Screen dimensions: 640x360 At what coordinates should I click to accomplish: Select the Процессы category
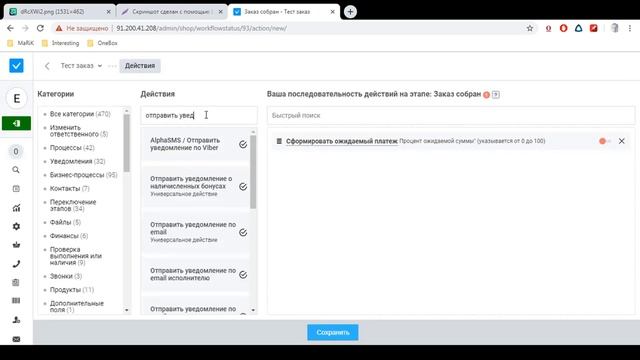click(x=72, y=148)
